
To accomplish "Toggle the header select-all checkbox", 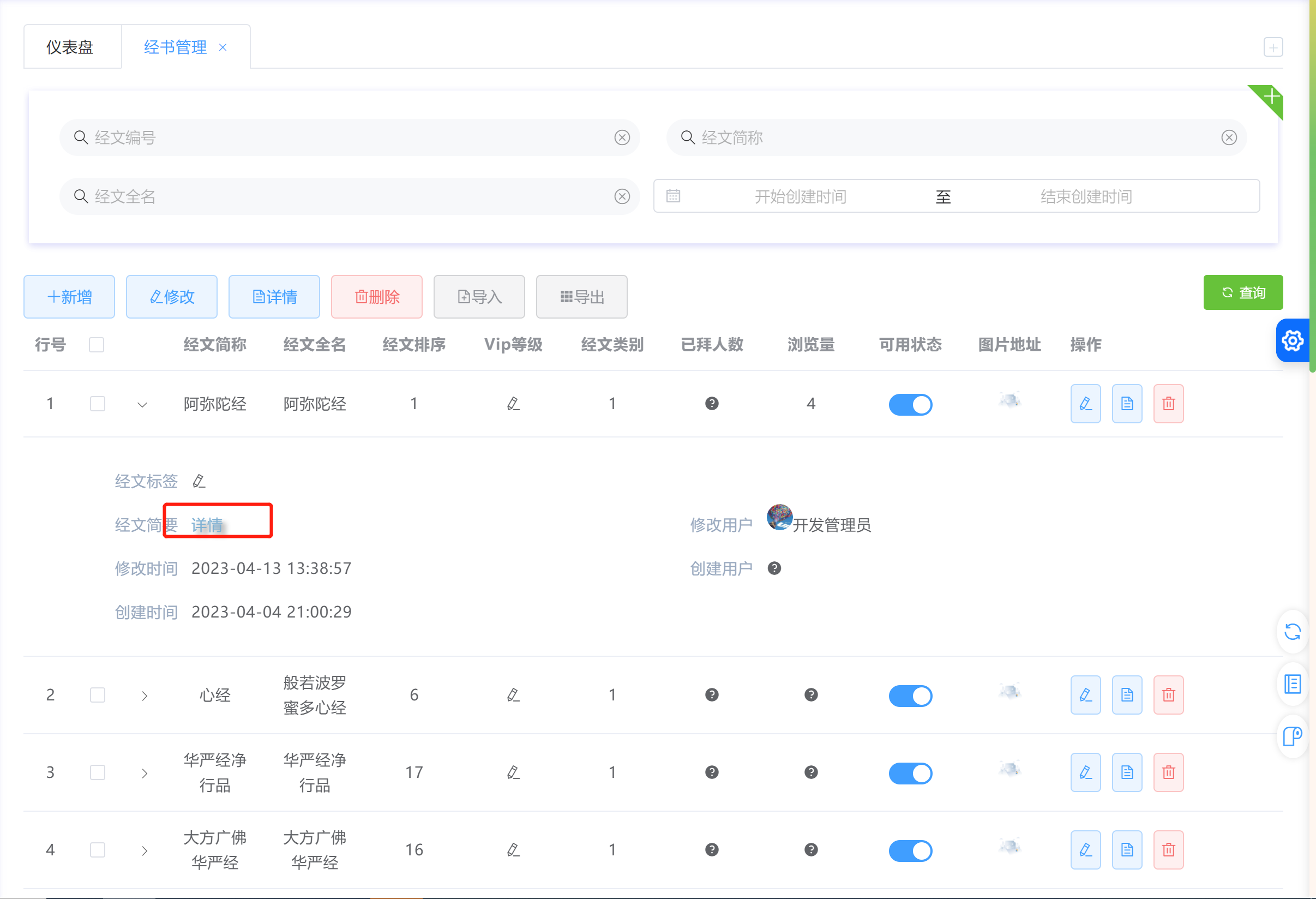I will point(97,344).
